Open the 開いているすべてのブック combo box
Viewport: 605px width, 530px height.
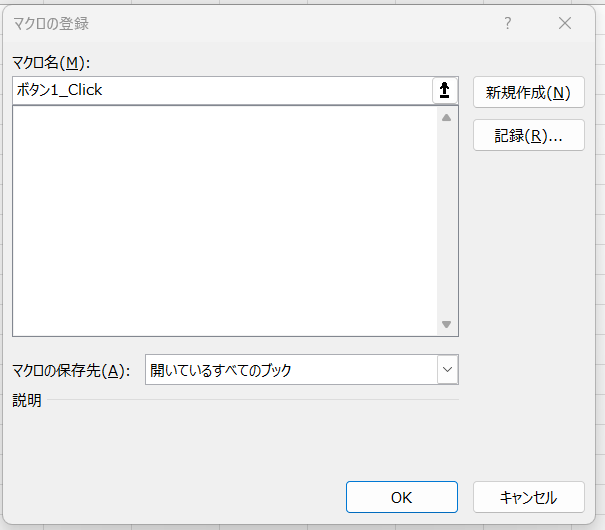pos(290,370)
